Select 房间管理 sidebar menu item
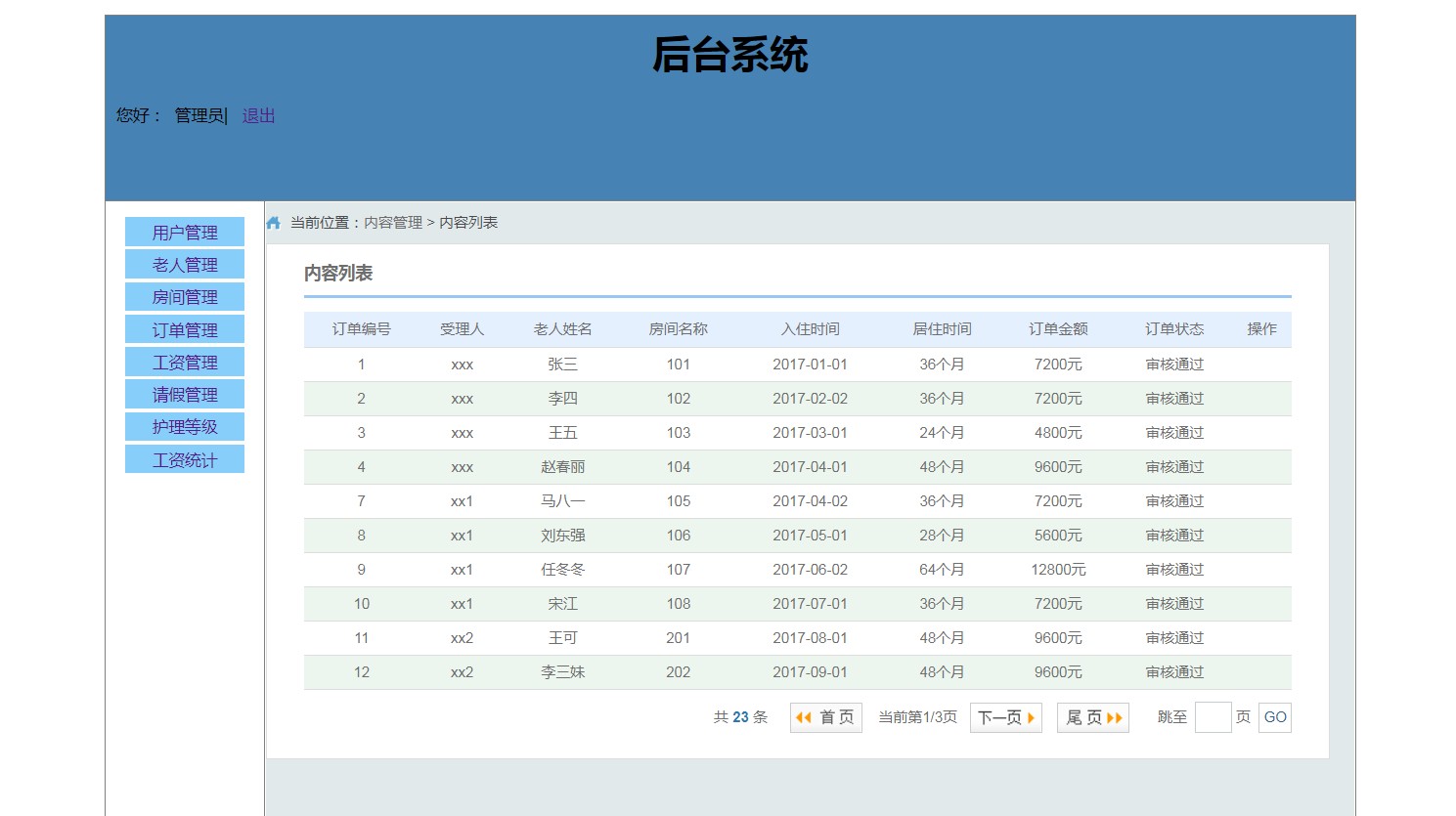 tap(185, 297)
